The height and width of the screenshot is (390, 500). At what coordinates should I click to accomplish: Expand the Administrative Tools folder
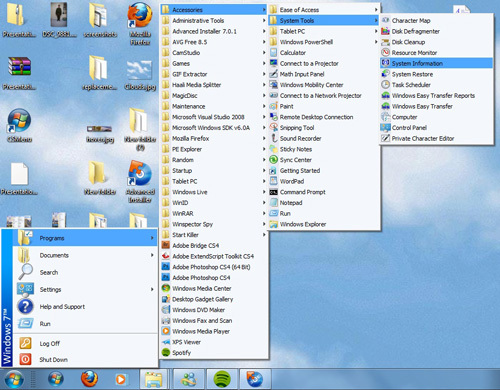(x=214, y=21)
